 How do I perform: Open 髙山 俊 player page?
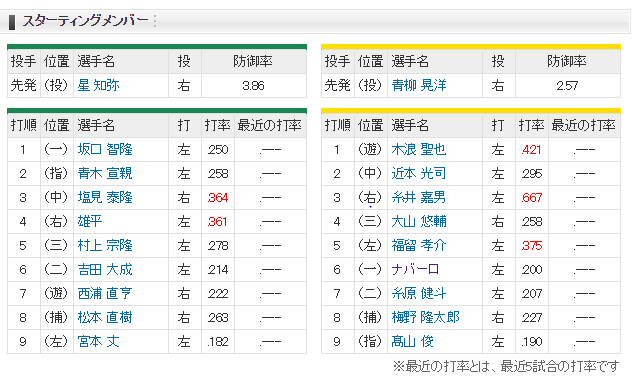pyautogui.click(x=412, y=341)
